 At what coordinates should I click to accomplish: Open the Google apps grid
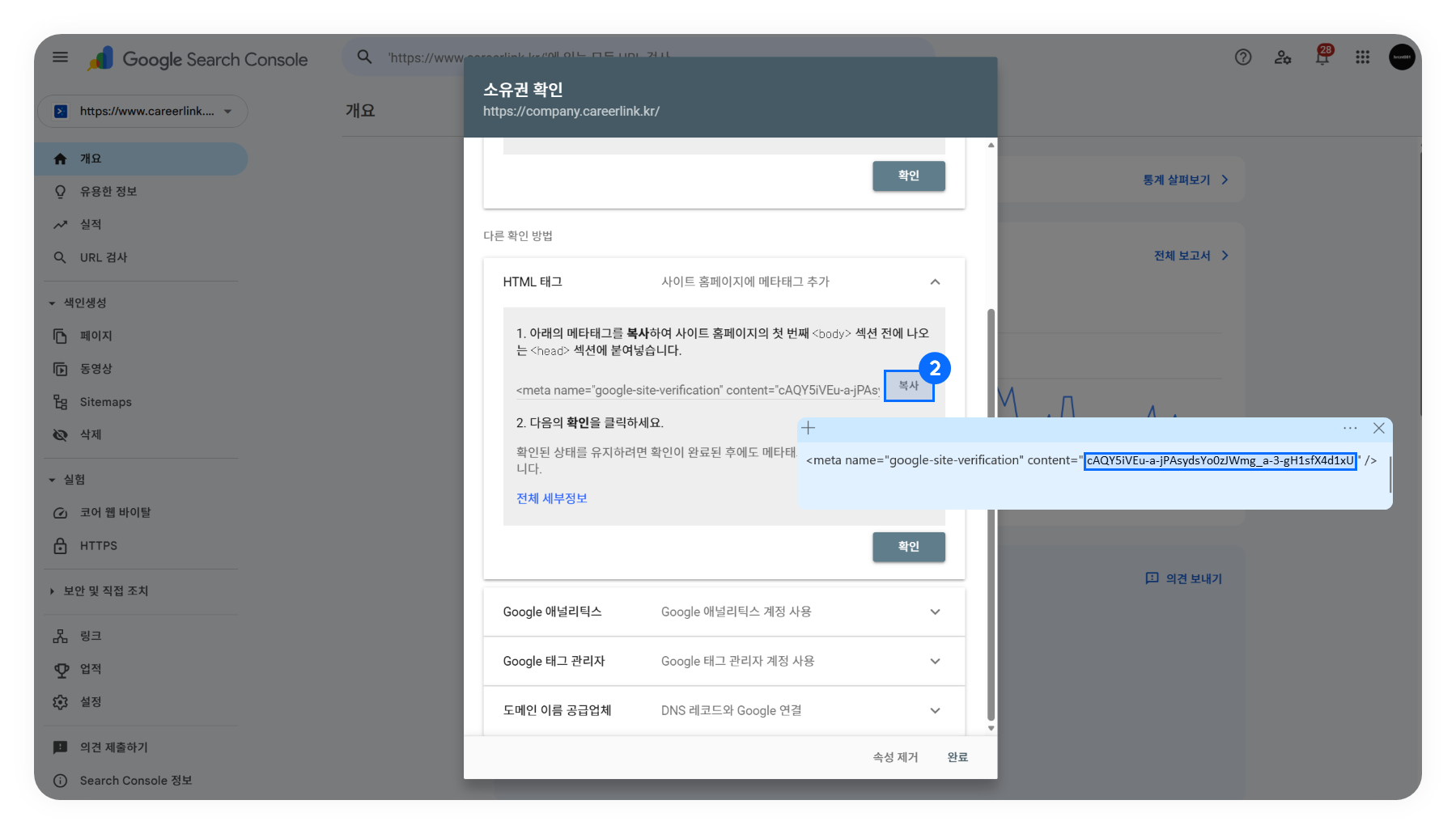(1363, 57)
